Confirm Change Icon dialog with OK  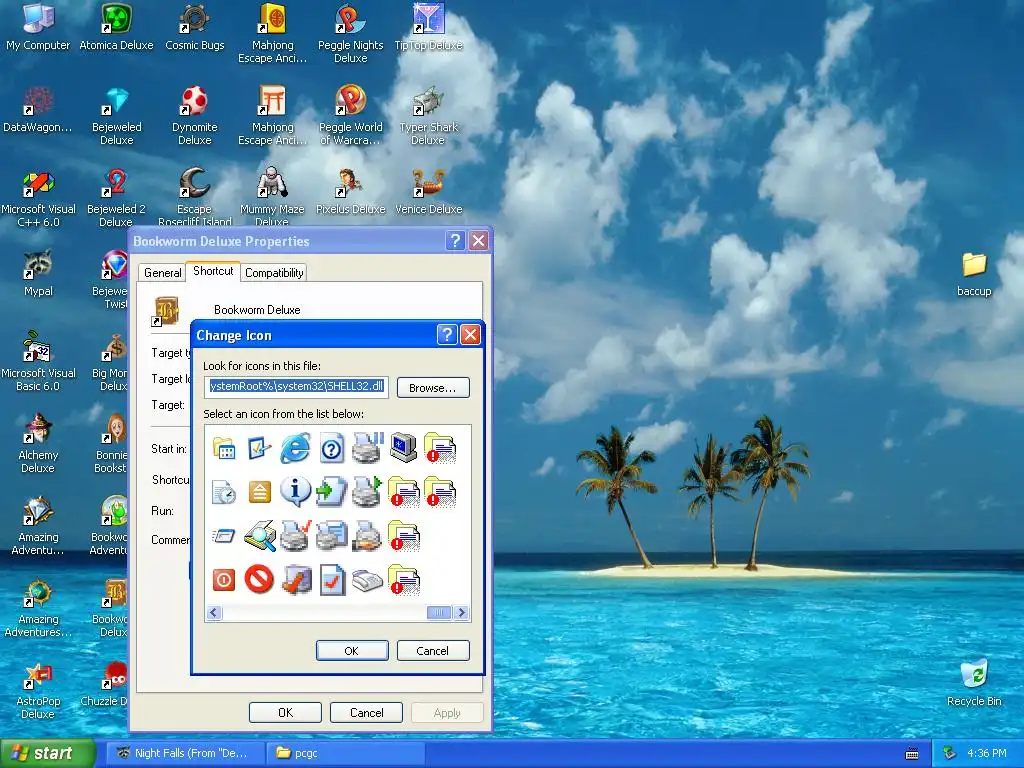352,650
